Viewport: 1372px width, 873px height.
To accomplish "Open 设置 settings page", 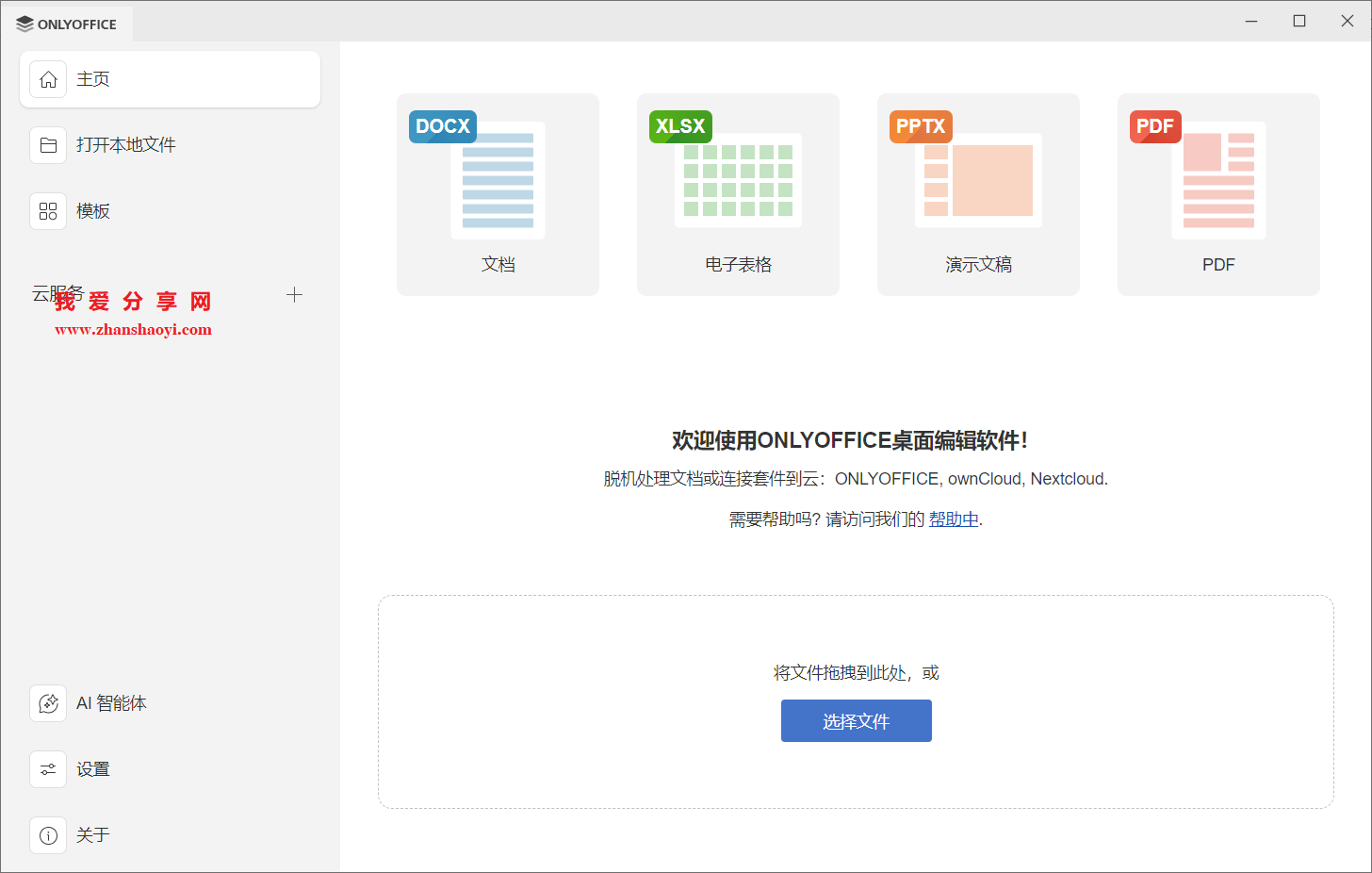I will coord(170,769).
